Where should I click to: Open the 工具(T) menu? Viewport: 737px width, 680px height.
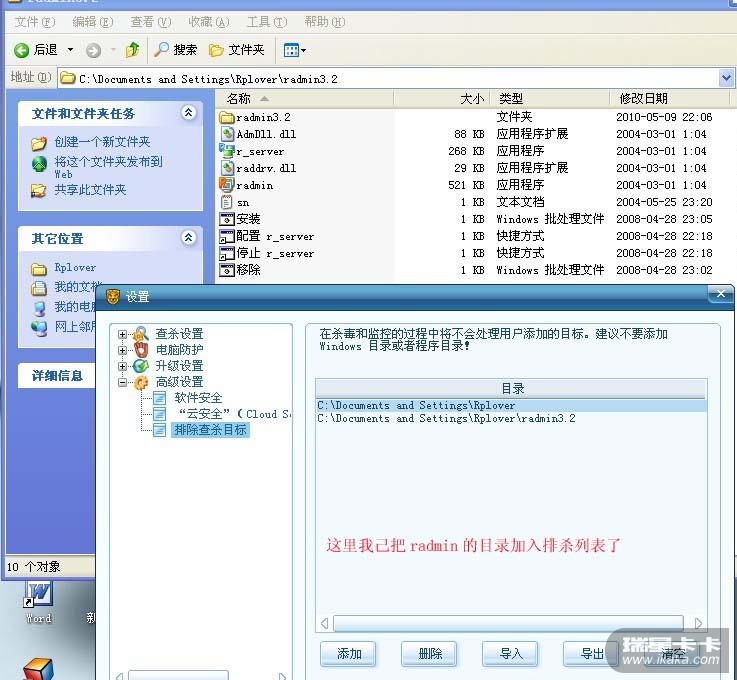(267, 22)
